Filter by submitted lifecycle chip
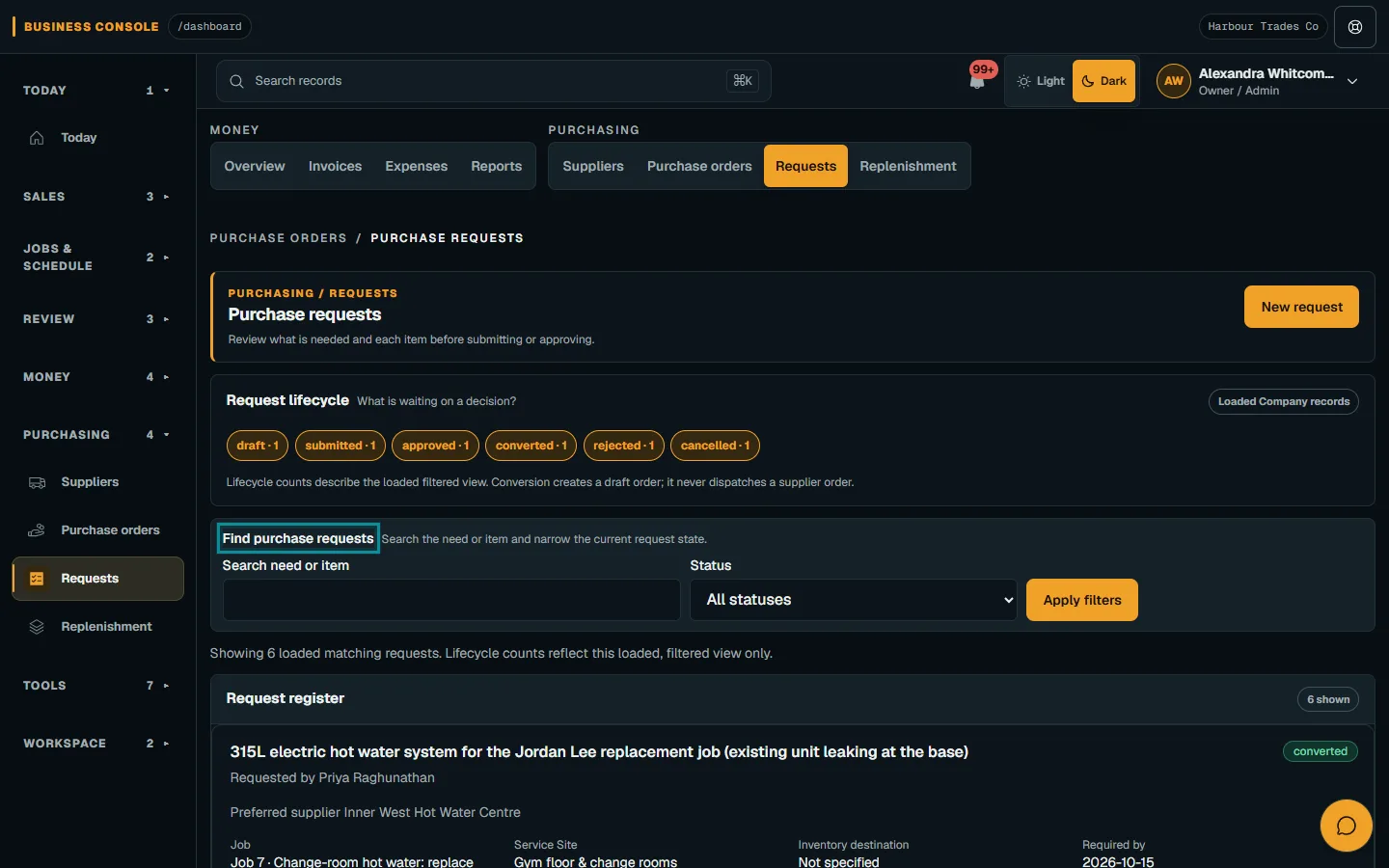1389x868 pixels. coord(340,446)
